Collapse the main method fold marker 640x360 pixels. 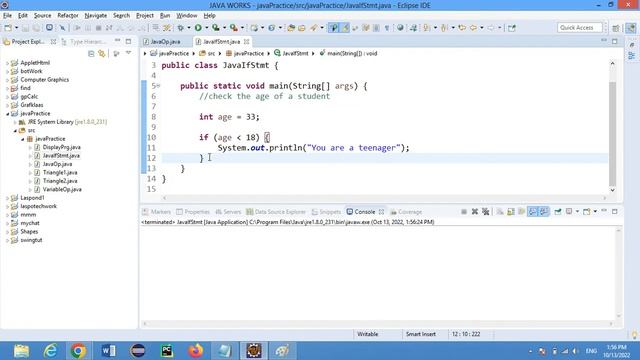point(158,86)
